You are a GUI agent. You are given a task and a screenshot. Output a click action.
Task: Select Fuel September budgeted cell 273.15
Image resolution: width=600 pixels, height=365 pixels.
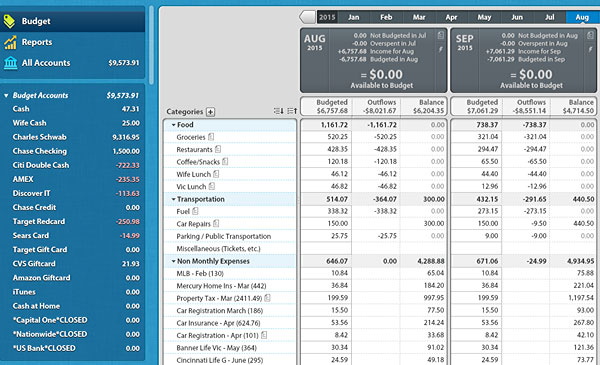click(476, 211)
